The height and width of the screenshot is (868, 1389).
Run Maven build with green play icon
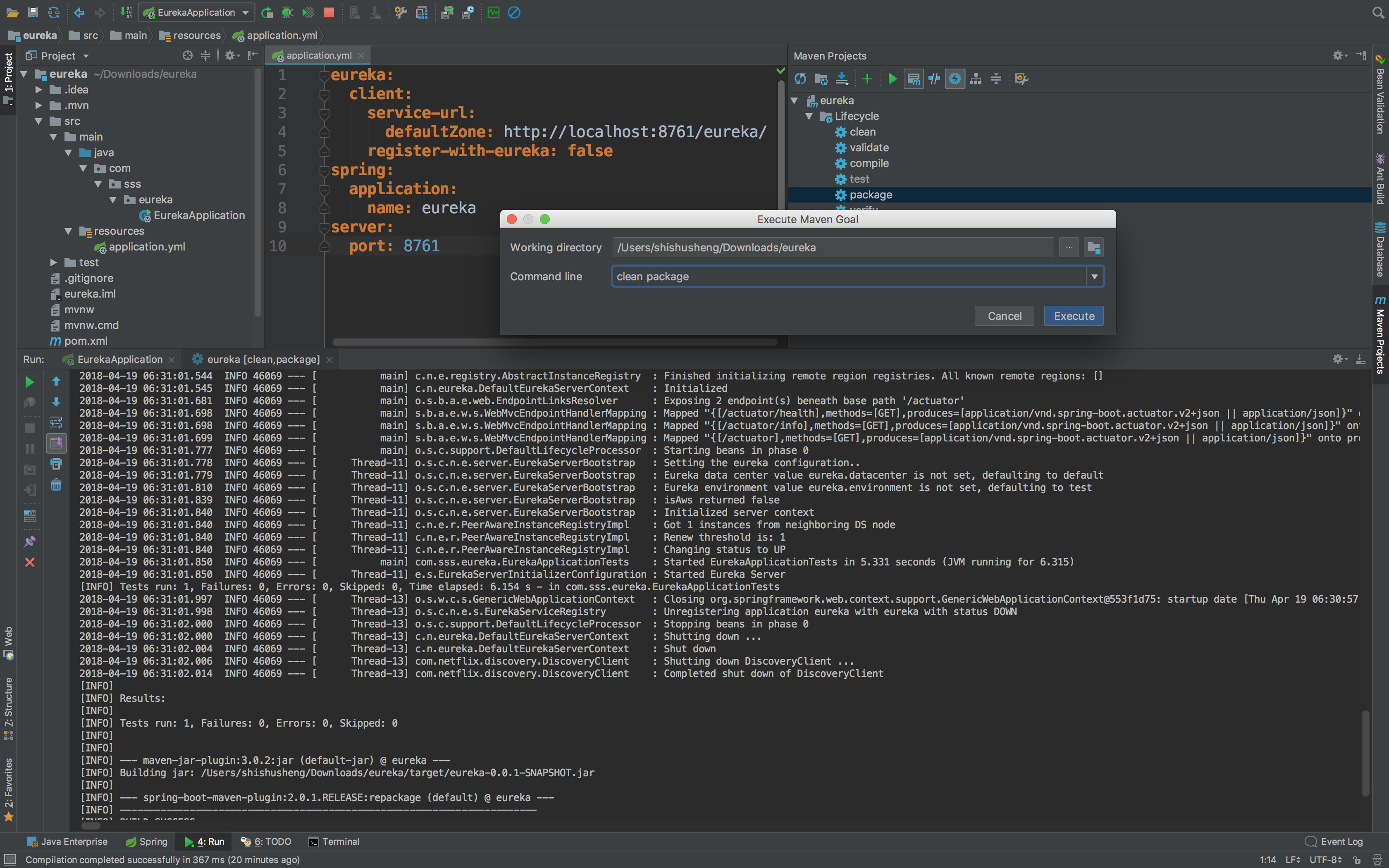click(893, 79)
